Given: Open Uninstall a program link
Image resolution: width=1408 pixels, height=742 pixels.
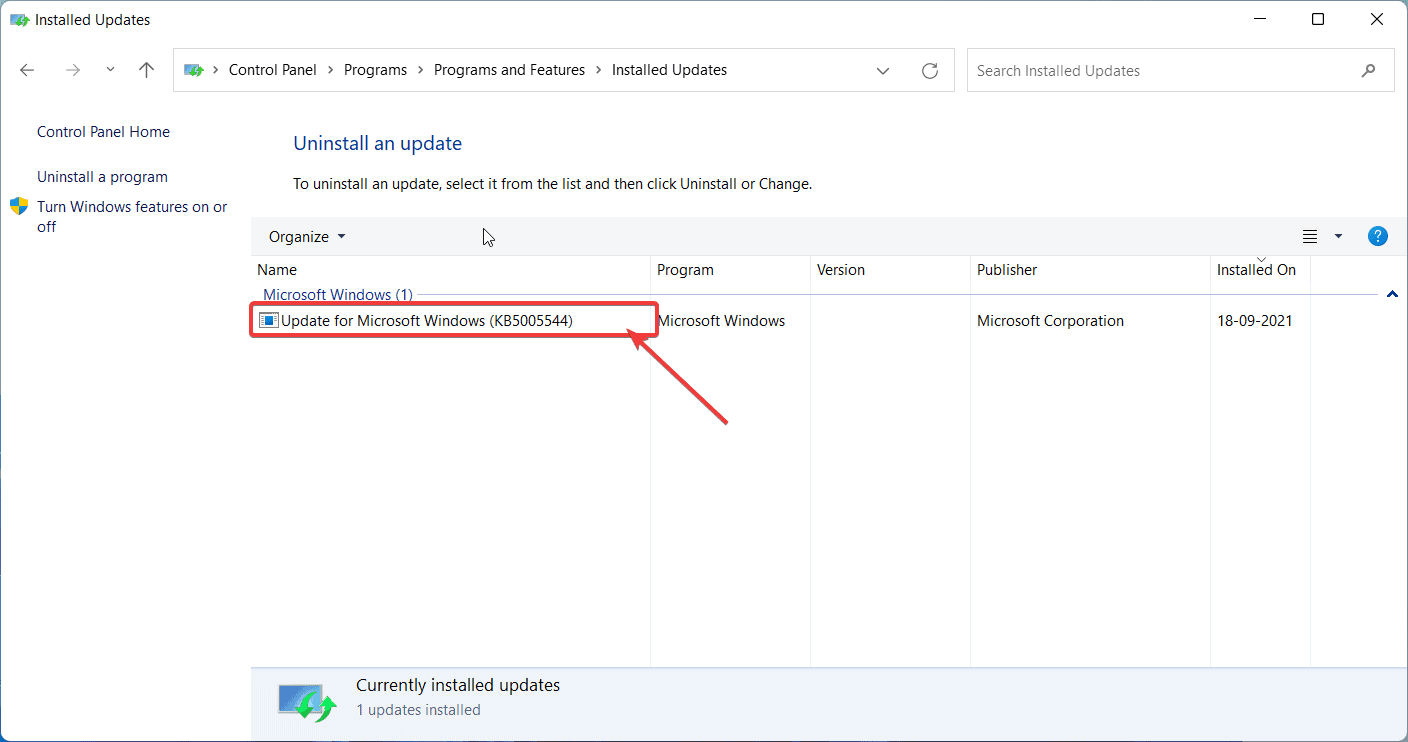Looking at the screenshot, I should point(102,177).
